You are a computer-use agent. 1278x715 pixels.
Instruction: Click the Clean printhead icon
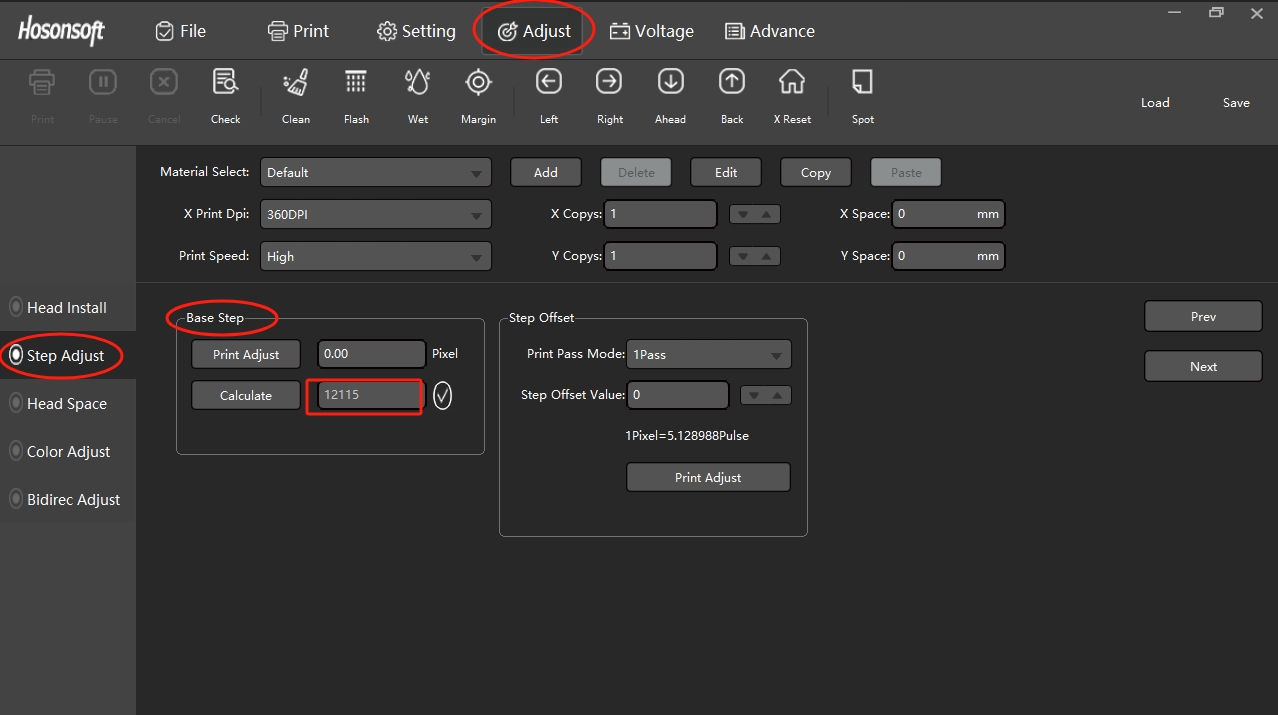click(295, 83)
